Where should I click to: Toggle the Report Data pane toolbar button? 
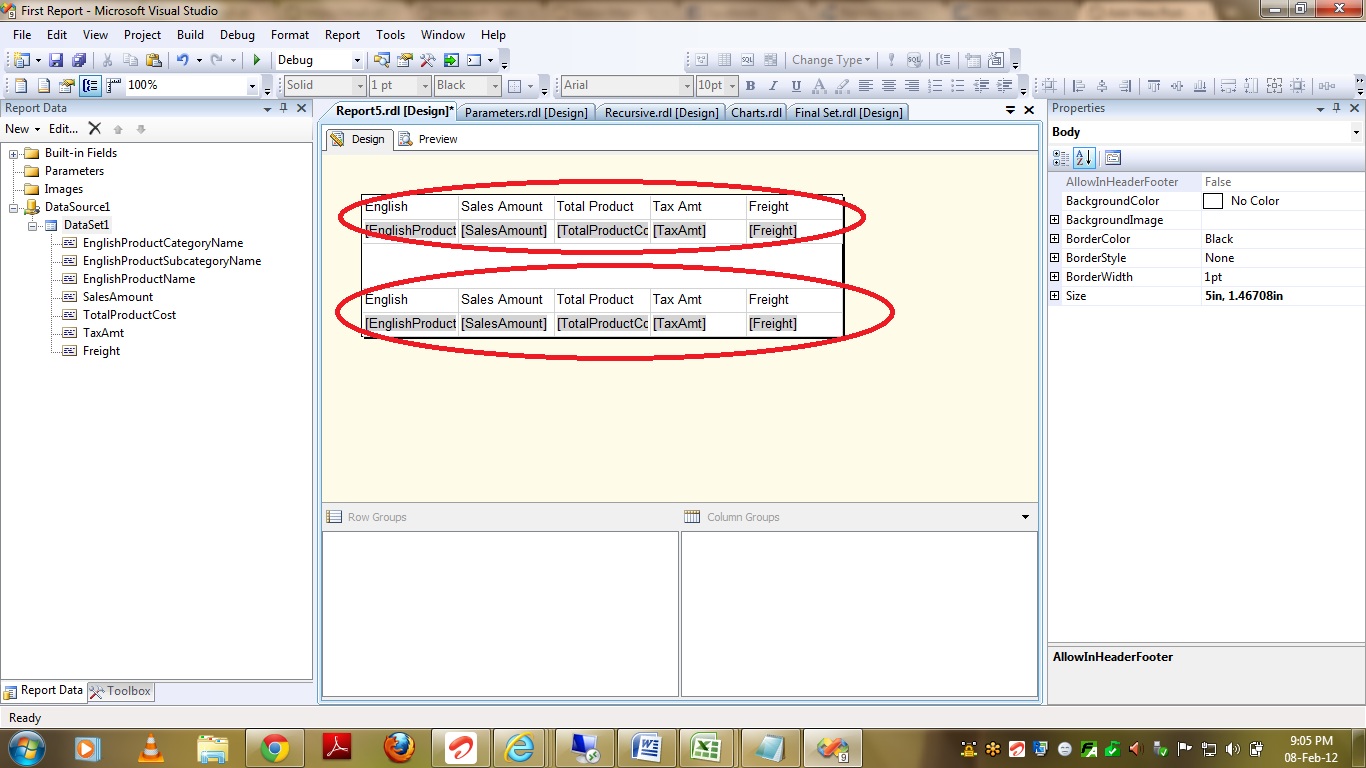pyautogui.click(x=90, y=86)
